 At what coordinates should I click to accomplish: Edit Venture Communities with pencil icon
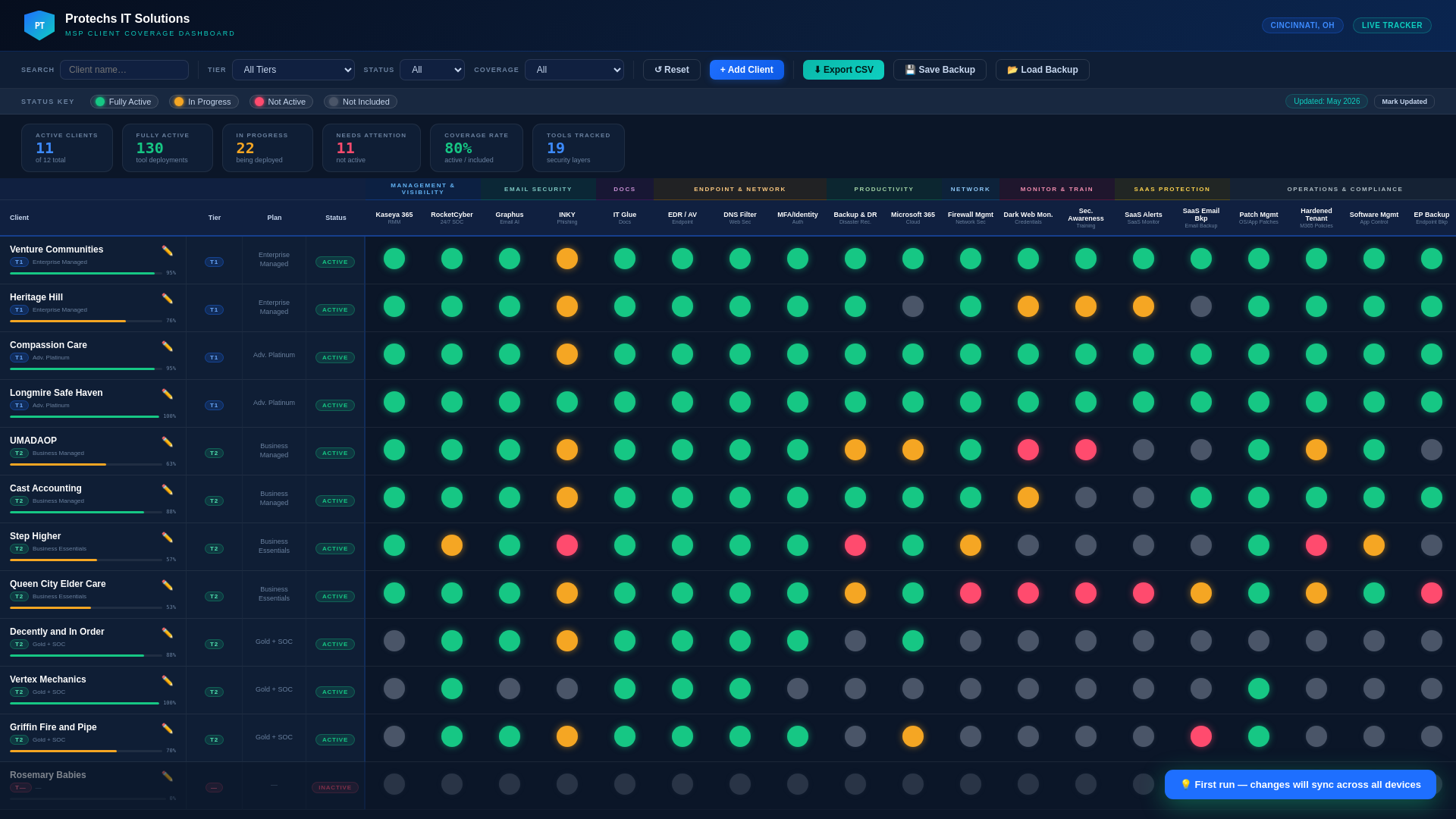coord(167,251)
